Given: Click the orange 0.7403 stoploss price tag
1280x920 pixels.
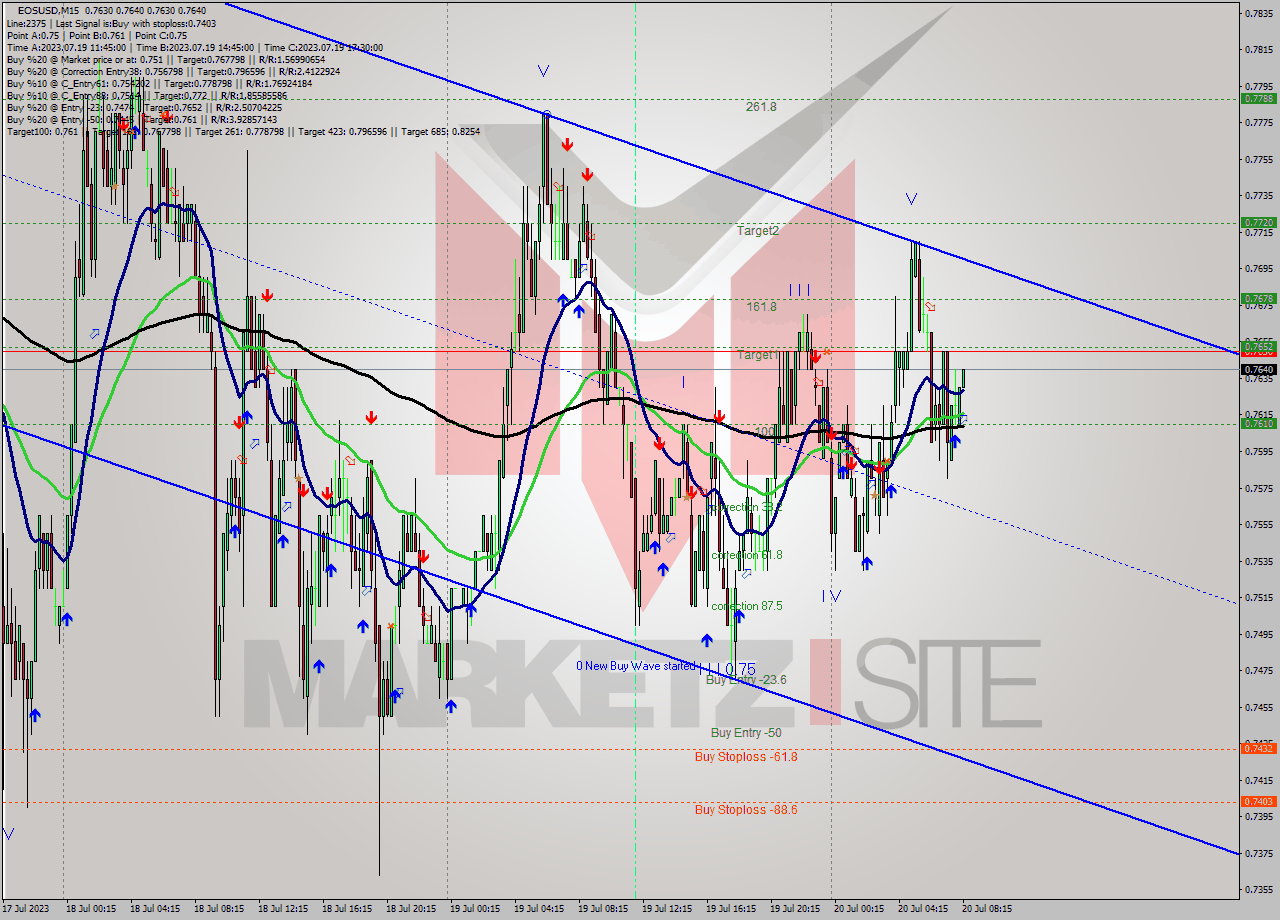Looking at the screenshot, I should pos(1258,801).
